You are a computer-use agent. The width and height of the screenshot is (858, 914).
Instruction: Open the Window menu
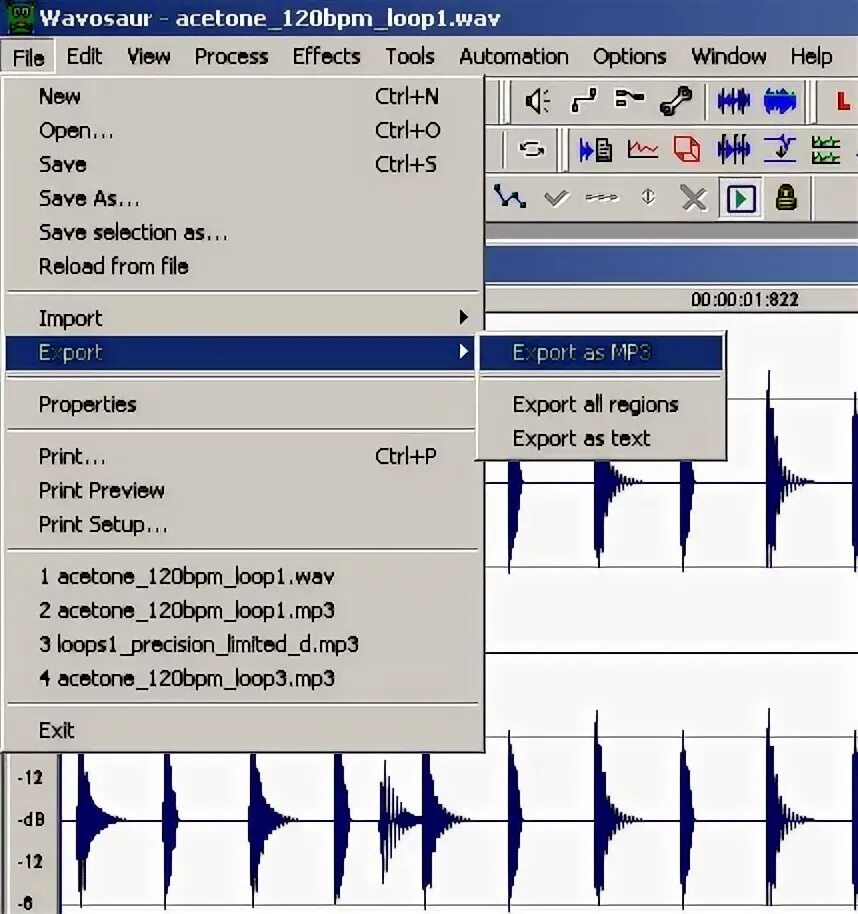[x=729, y=57]
